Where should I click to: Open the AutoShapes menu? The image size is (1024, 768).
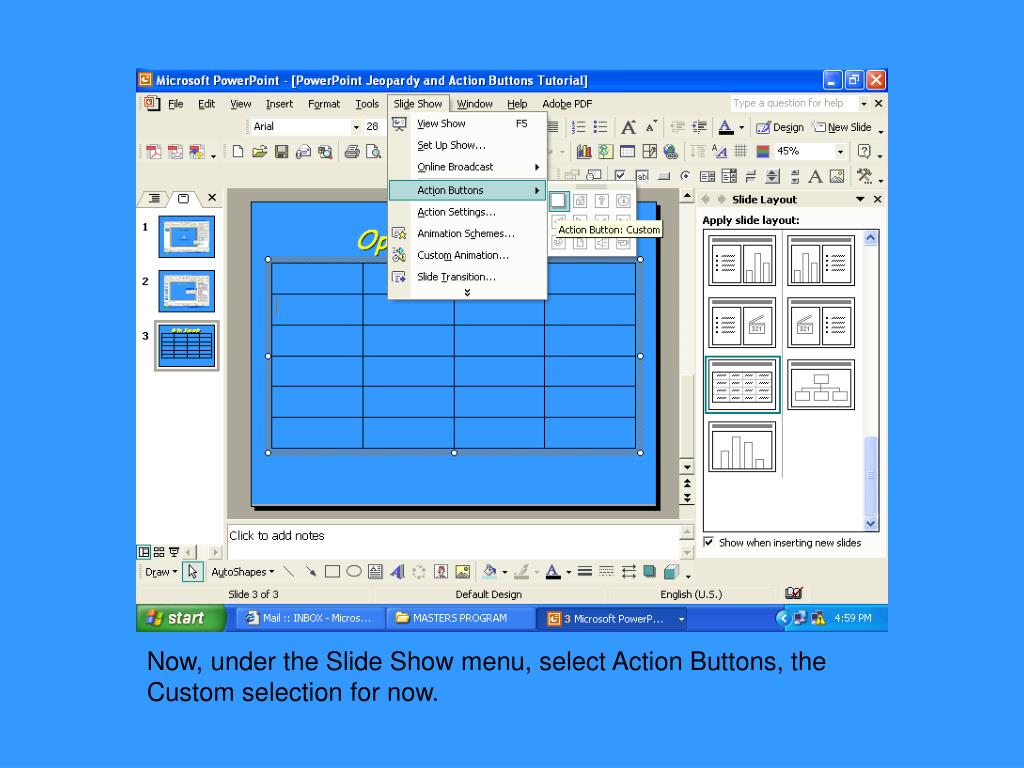click(242, 572)
